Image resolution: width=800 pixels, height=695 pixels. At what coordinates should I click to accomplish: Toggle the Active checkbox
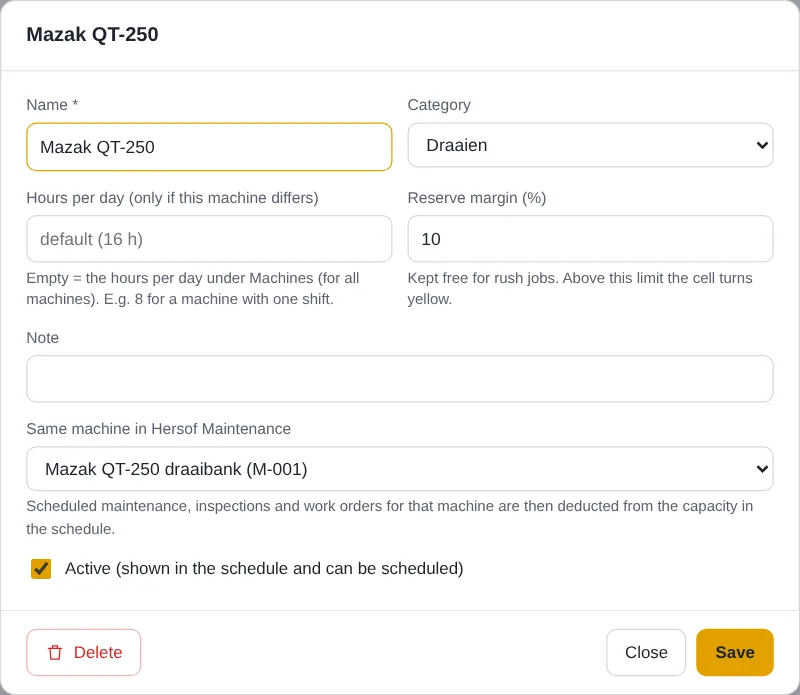41,568
